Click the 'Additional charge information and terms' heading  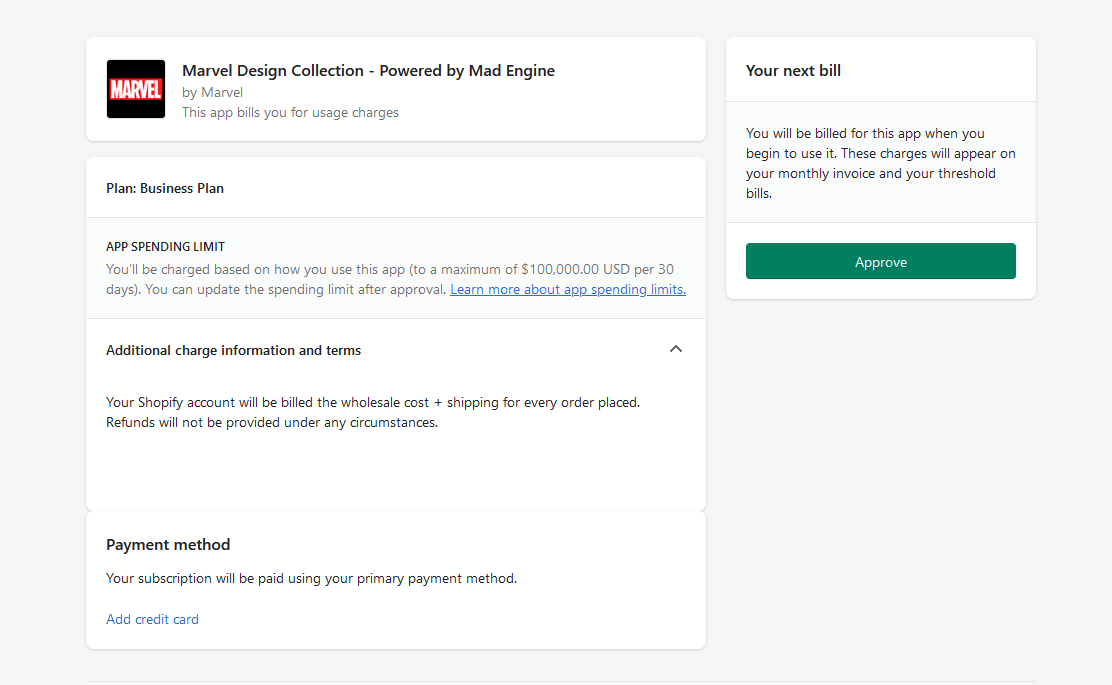(x=233, y=350)
